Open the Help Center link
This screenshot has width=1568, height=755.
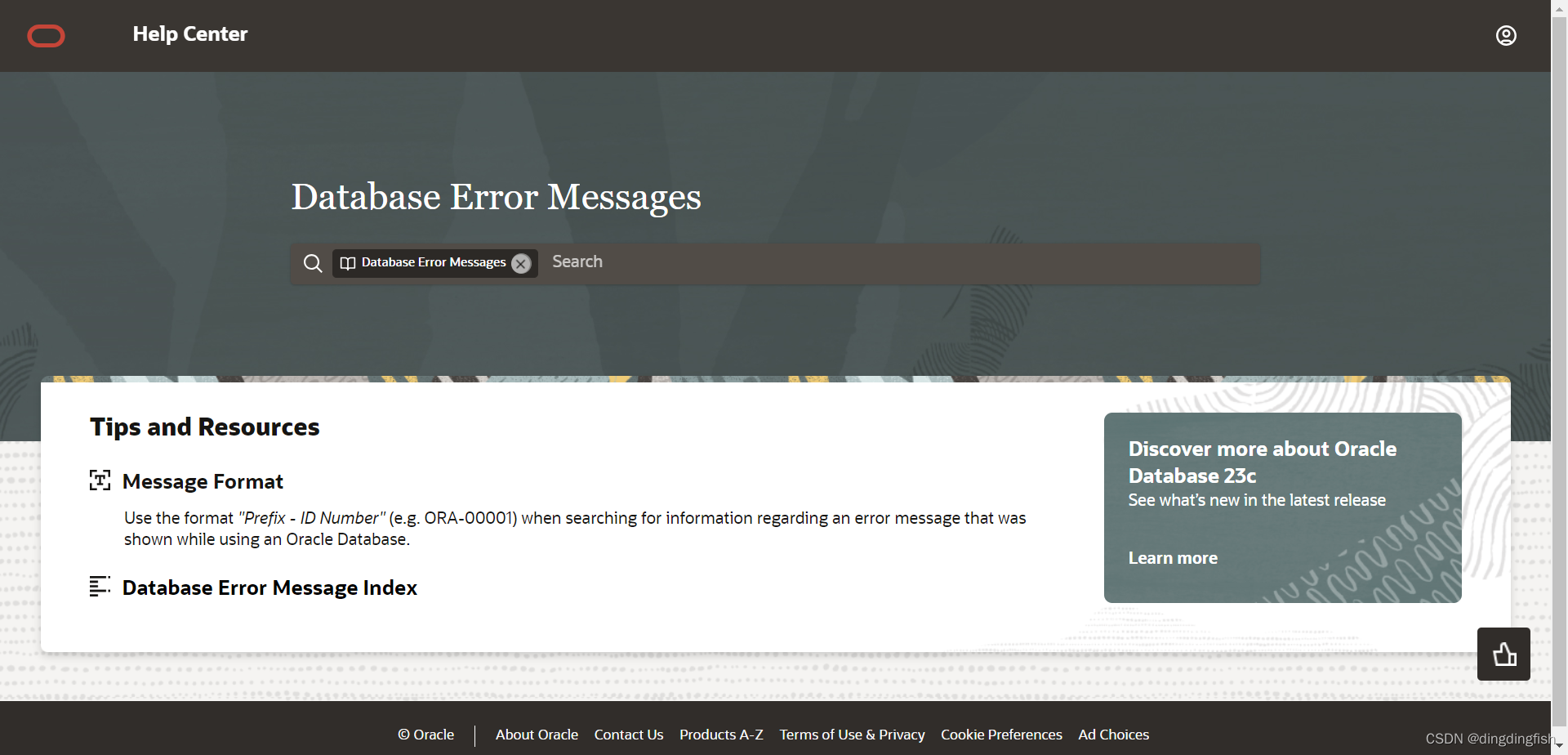(x=190, y=34)
